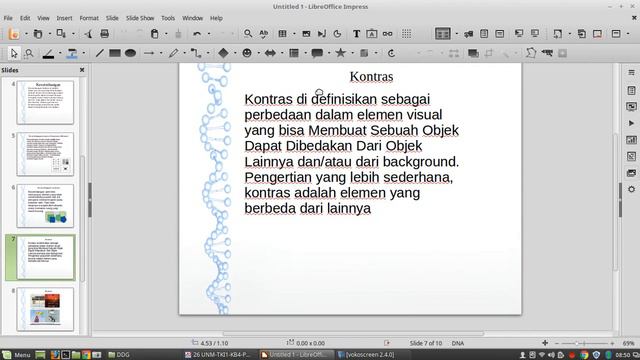Open Line Color dropdown arrow
The width and height of the screenshot is (640, 360).
tap(60, 53)
